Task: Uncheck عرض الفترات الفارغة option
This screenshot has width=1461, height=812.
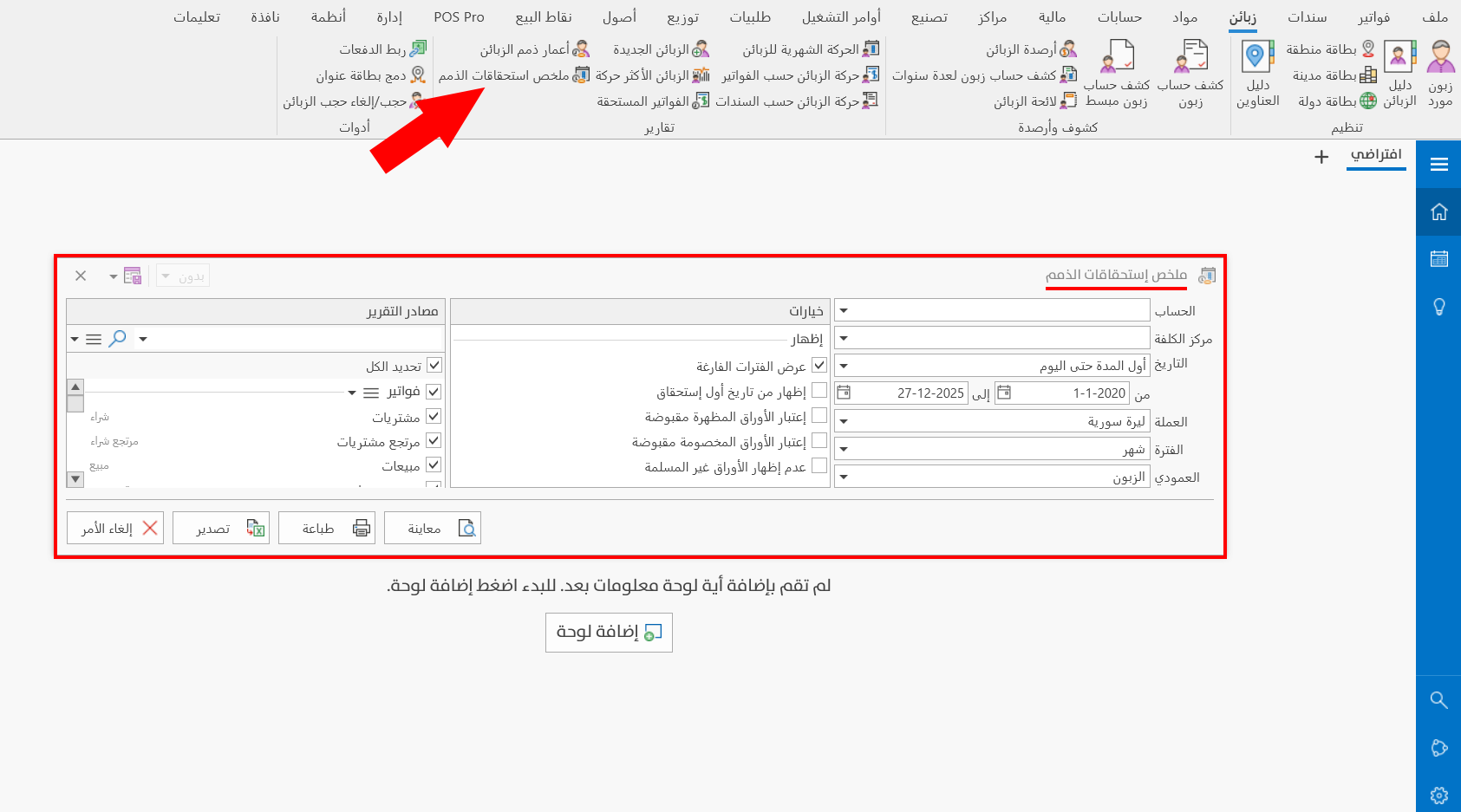Action: coord(819,365)
